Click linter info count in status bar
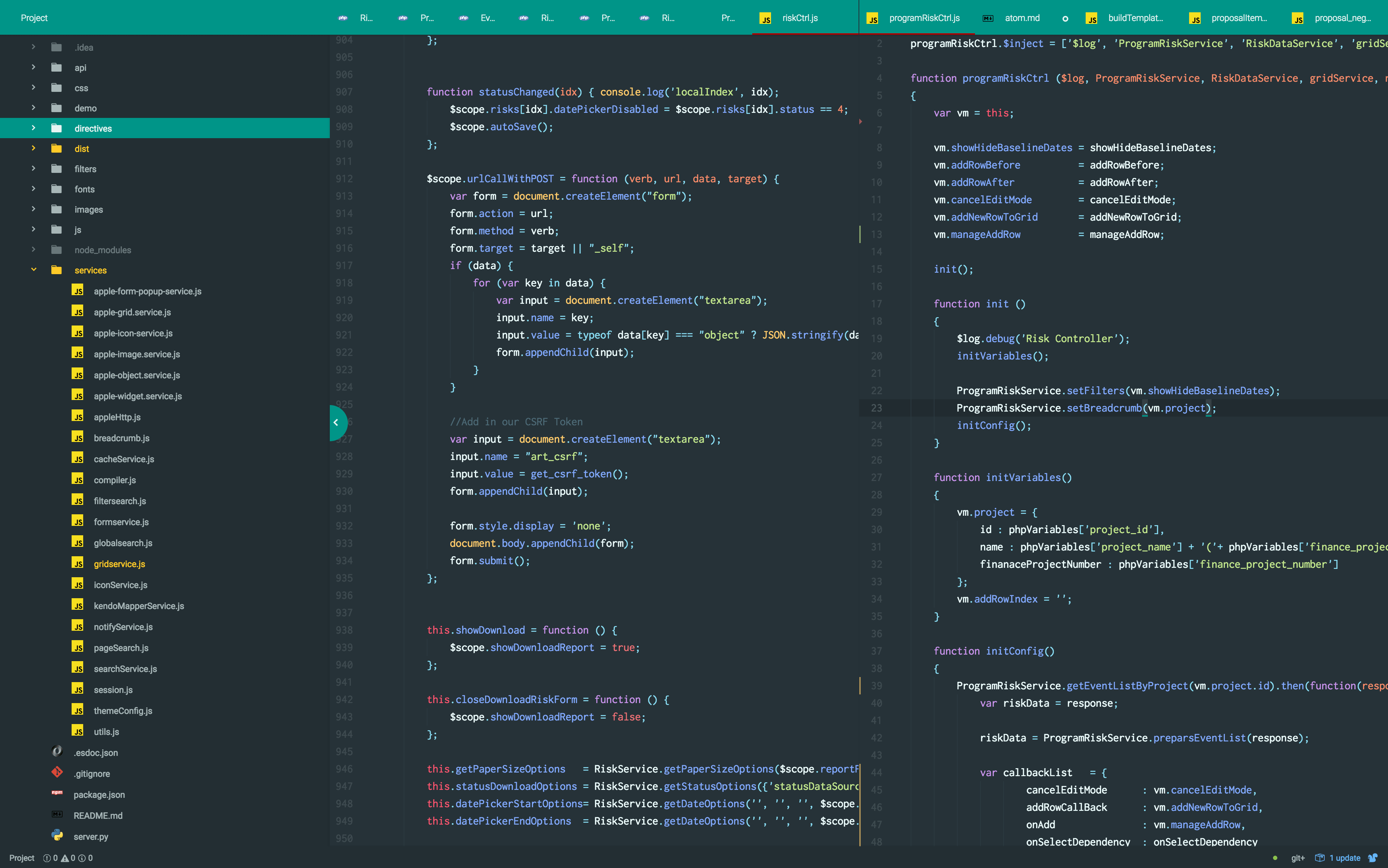This screenshot has height=868, width=1388. click(86, 858)
